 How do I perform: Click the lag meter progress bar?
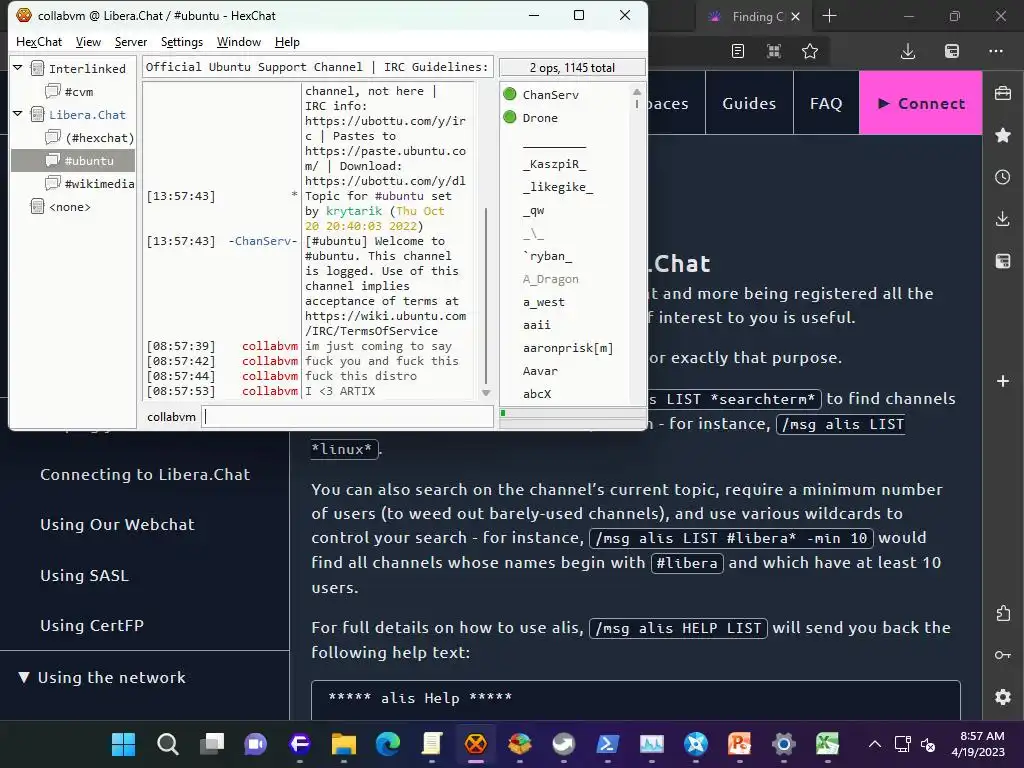pos(572,413)
